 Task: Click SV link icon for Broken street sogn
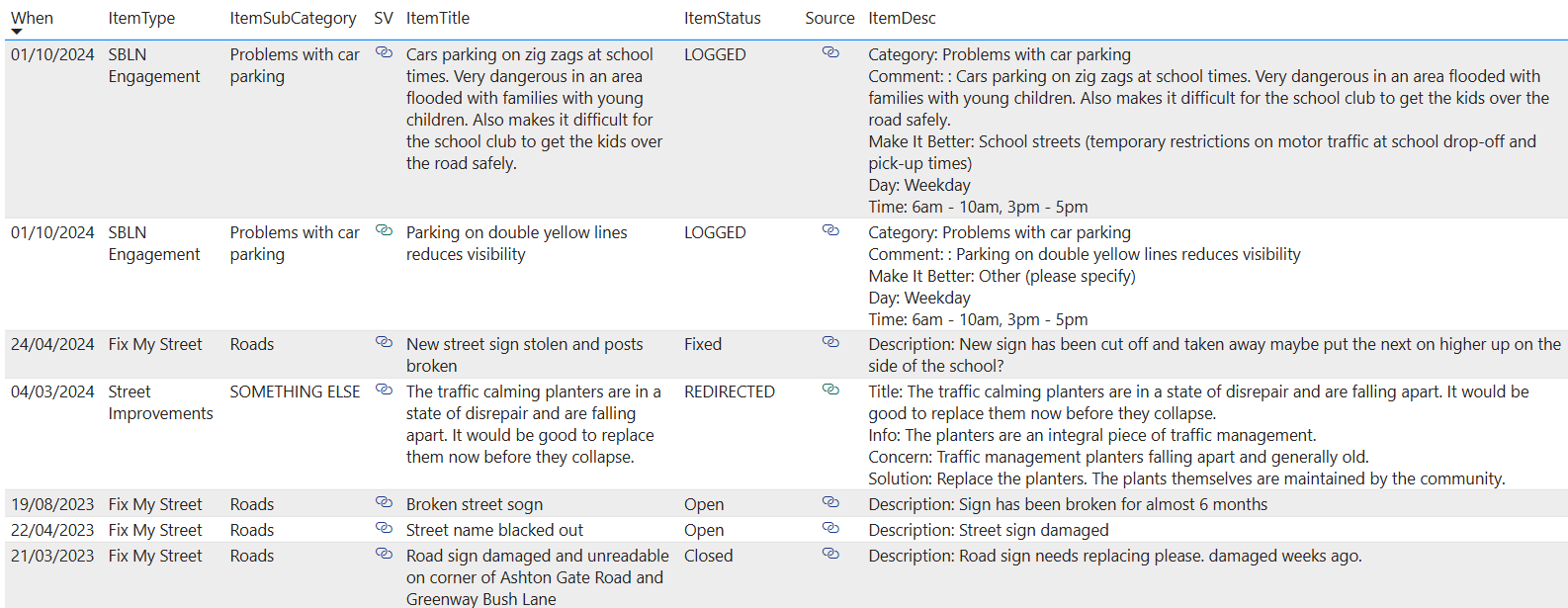384,502
